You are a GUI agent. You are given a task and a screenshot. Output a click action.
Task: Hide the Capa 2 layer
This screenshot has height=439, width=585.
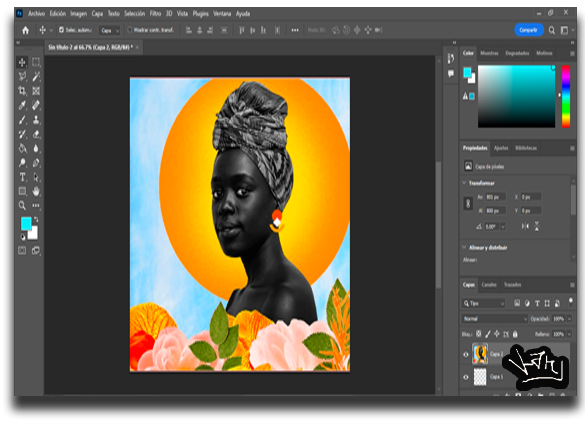pyautogui.click(x=466, y=354)
